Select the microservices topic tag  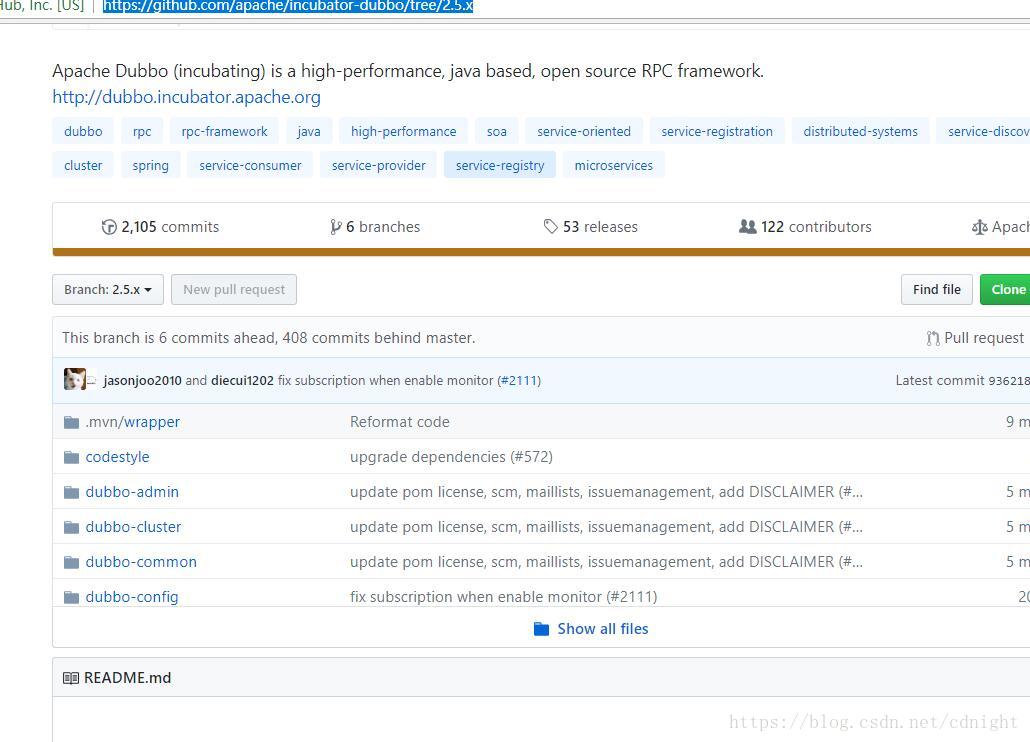(614, 165)
